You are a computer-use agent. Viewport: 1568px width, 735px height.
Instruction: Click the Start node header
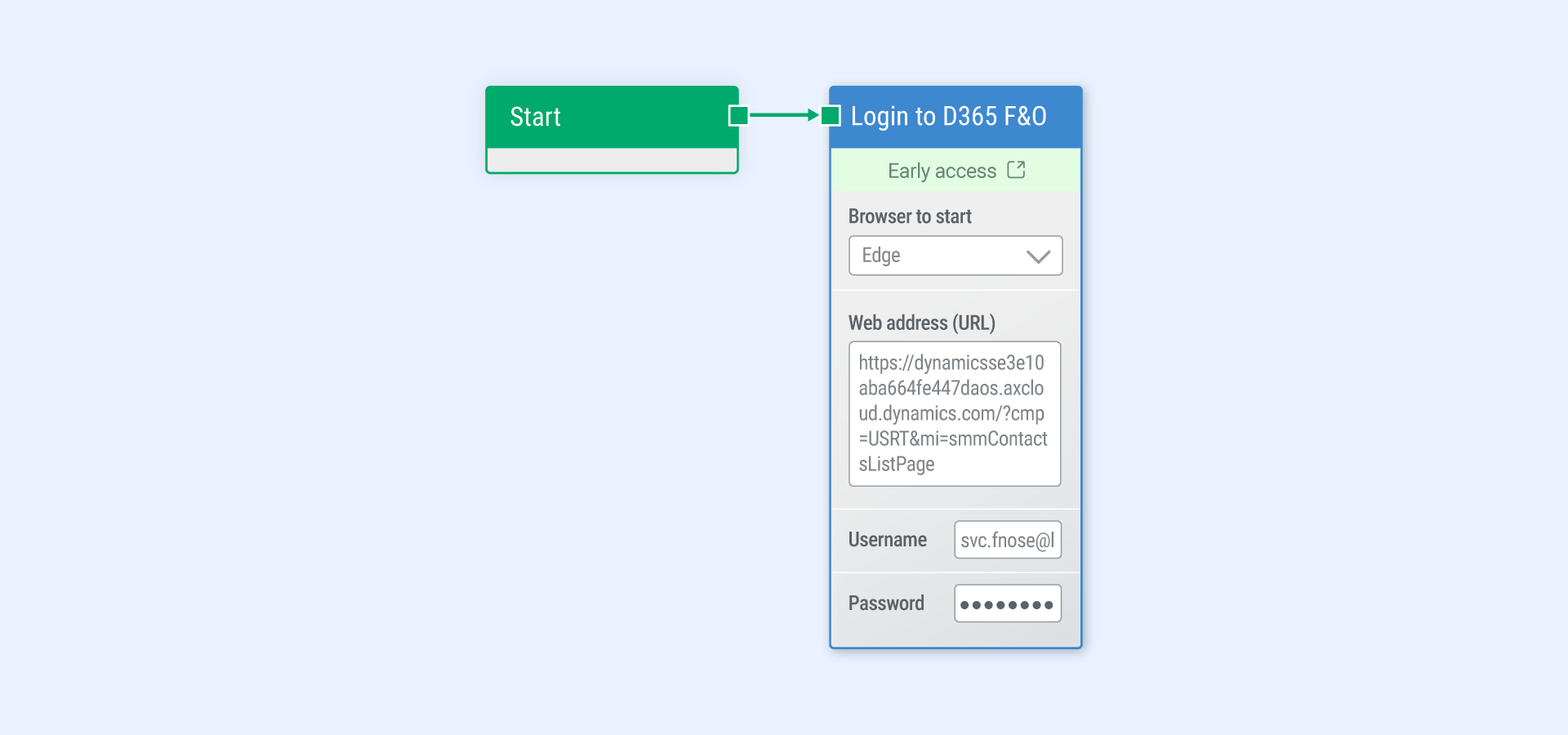point(612,116)
